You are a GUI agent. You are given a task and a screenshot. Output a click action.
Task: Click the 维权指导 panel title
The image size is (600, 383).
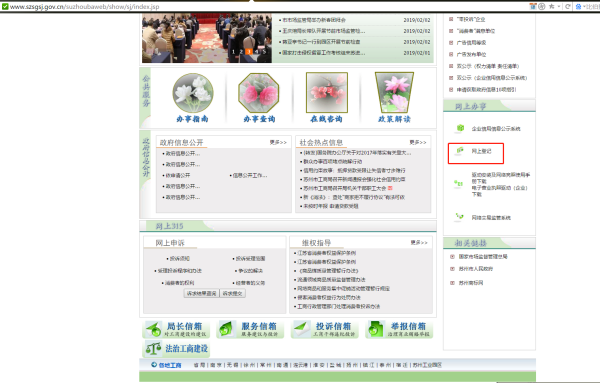316,243
